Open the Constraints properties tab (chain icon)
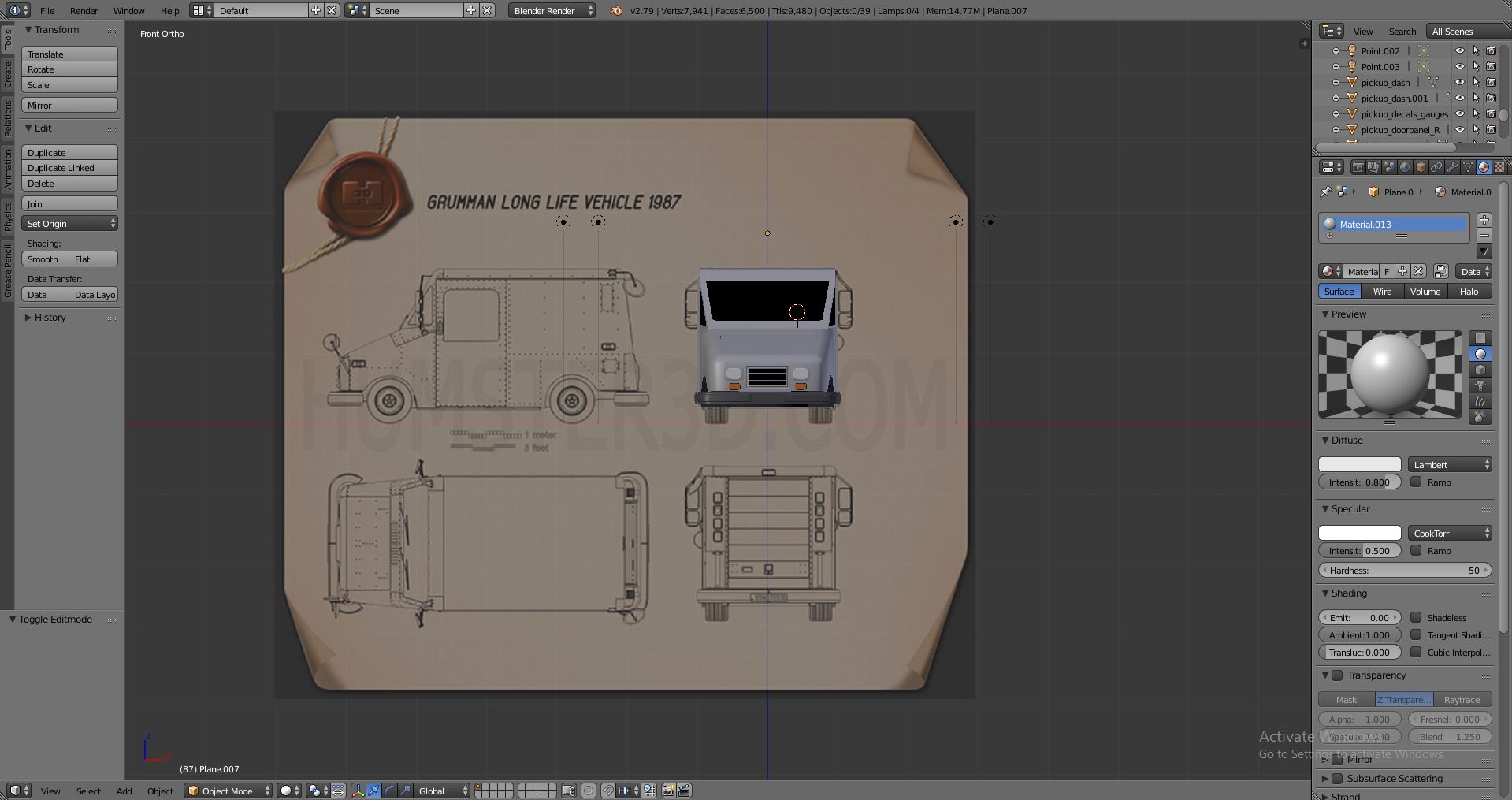The image size is (1512, 800). click(x=1436, y=167)
